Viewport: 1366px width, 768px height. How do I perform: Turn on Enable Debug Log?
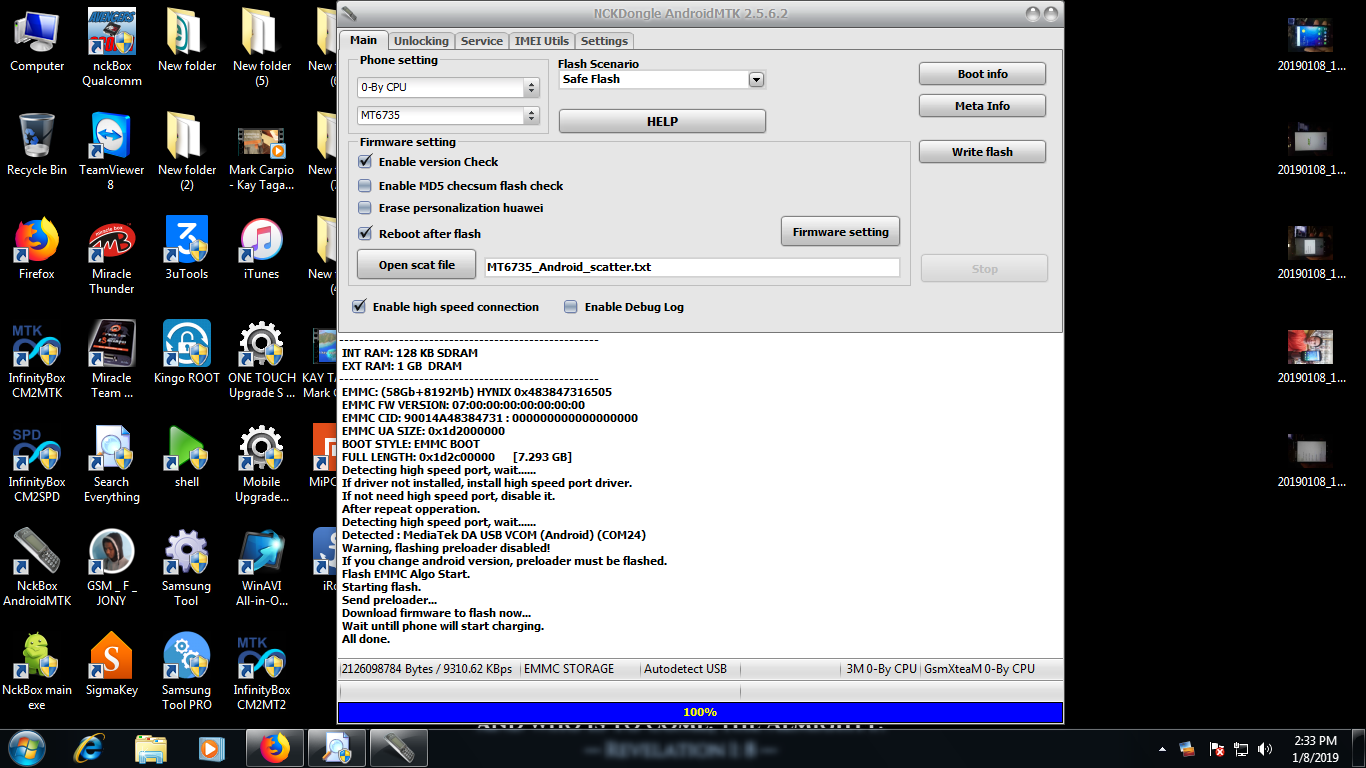click(x=571, y=307)
